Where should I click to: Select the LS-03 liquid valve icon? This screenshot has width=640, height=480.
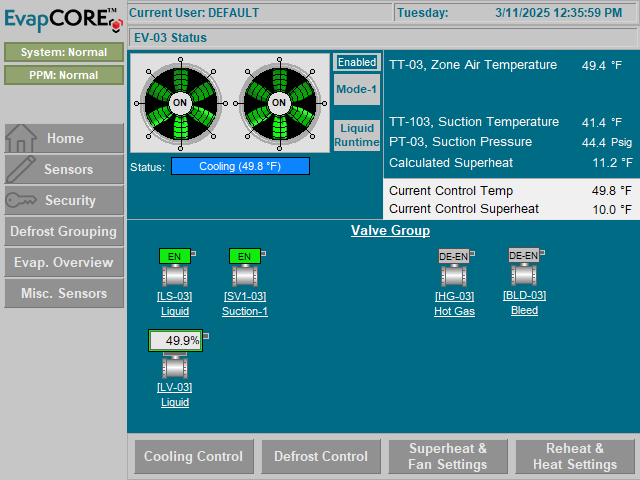coord(175,276)
